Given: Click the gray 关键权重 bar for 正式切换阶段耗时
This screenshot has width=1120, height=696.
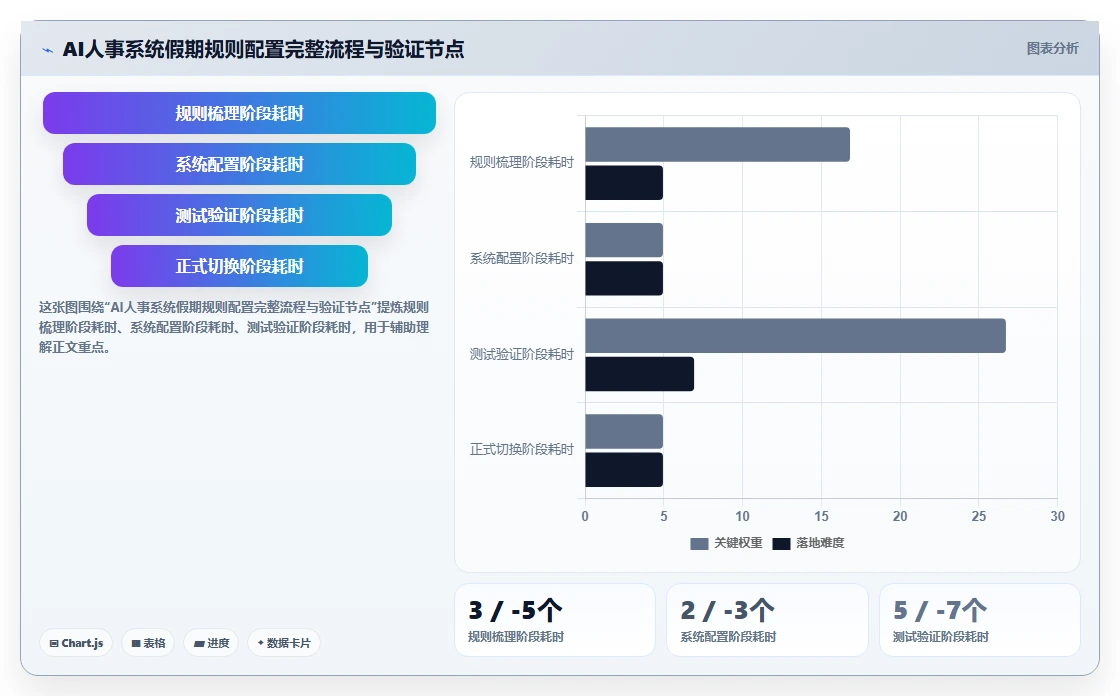Looking at the screenshot, I should point(624,432).
